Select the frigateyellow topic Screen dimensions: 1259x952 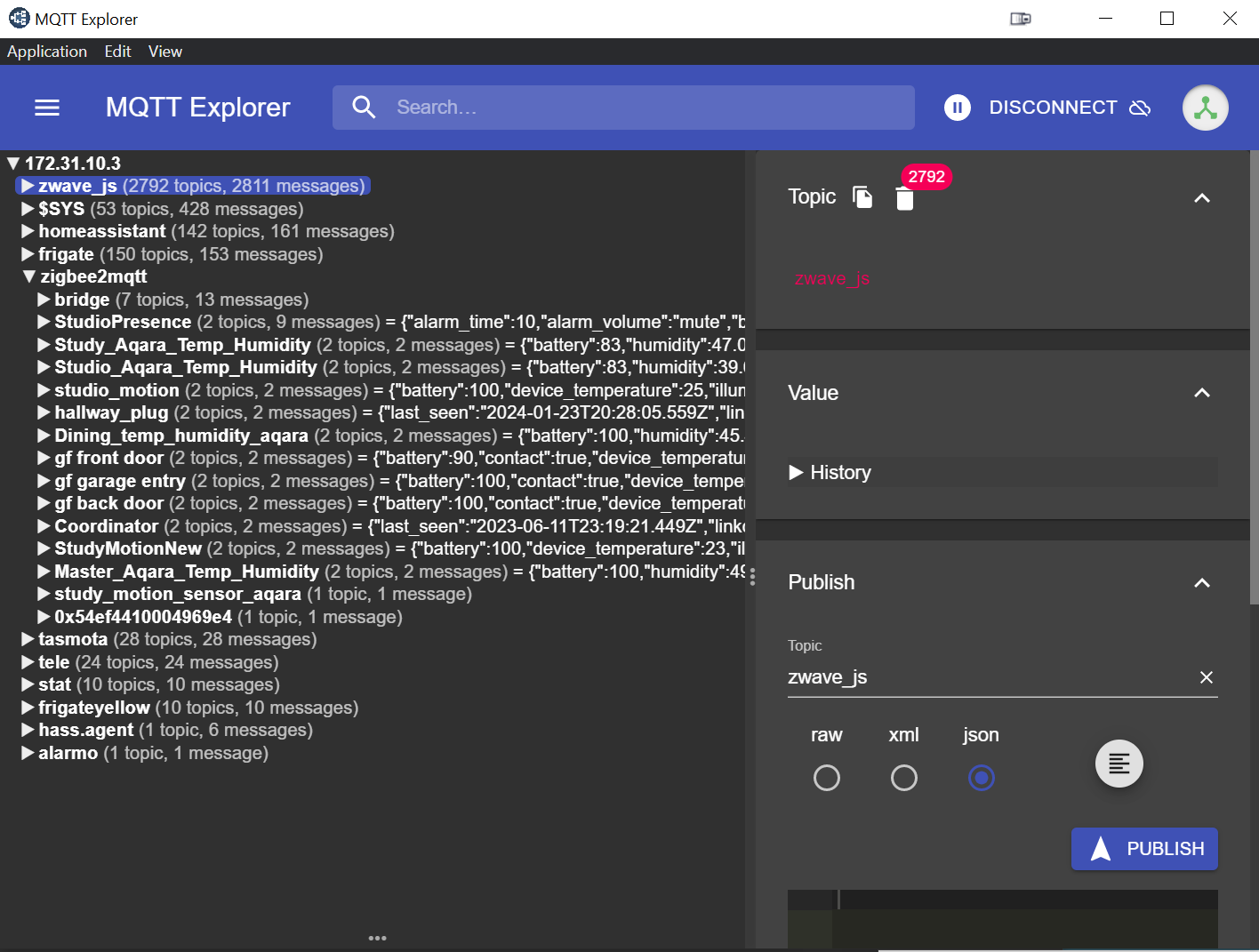pos(94,708)
